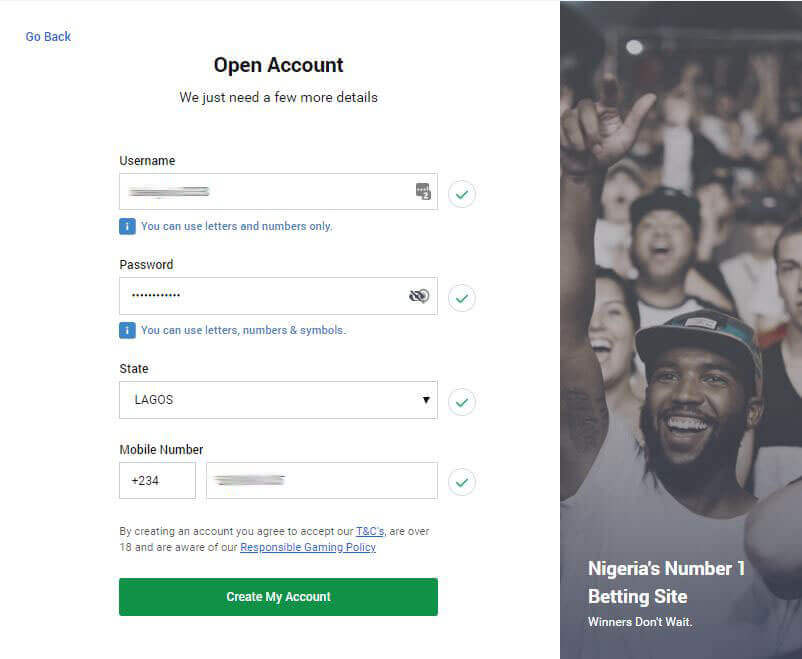Open the T&C's link
This screenshot has width=802, height=659.
click(x=370, y=531)
